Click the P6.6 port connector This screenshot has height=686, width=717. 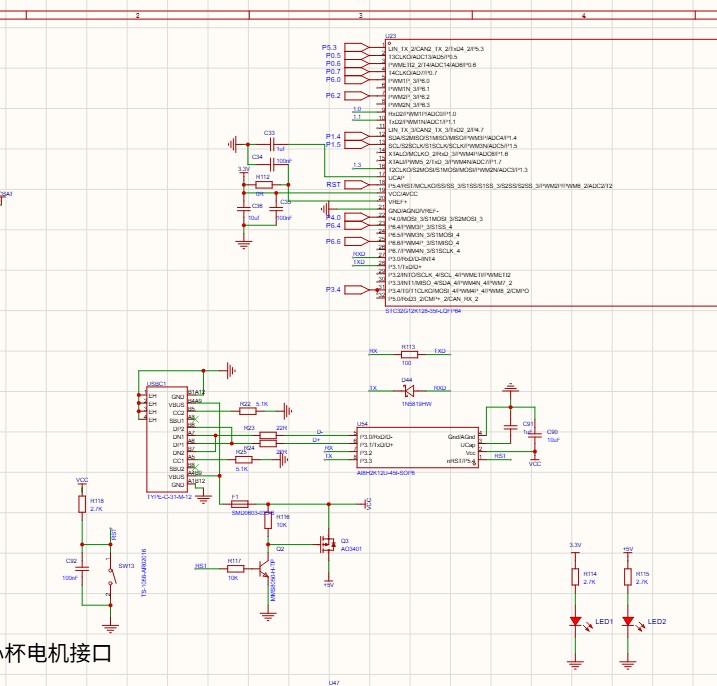(x=357, y=241)
